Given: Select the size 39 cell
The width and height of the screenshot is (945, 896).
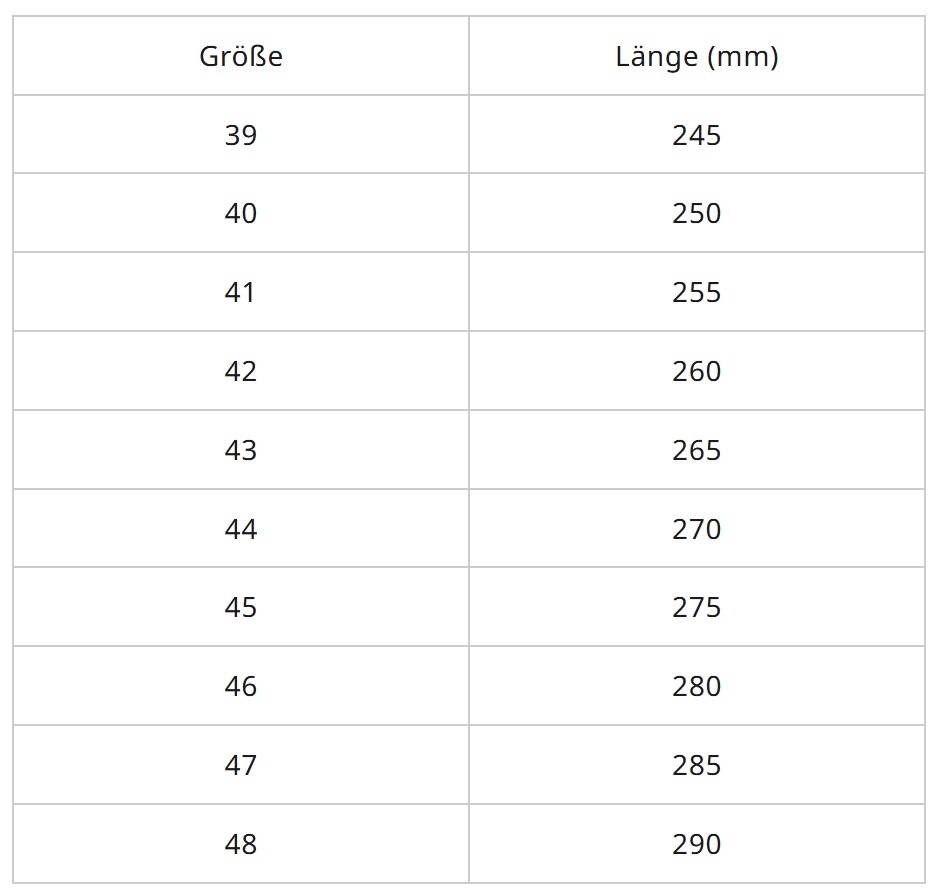Looking at the screenshot, I should (x=241, y=135).
